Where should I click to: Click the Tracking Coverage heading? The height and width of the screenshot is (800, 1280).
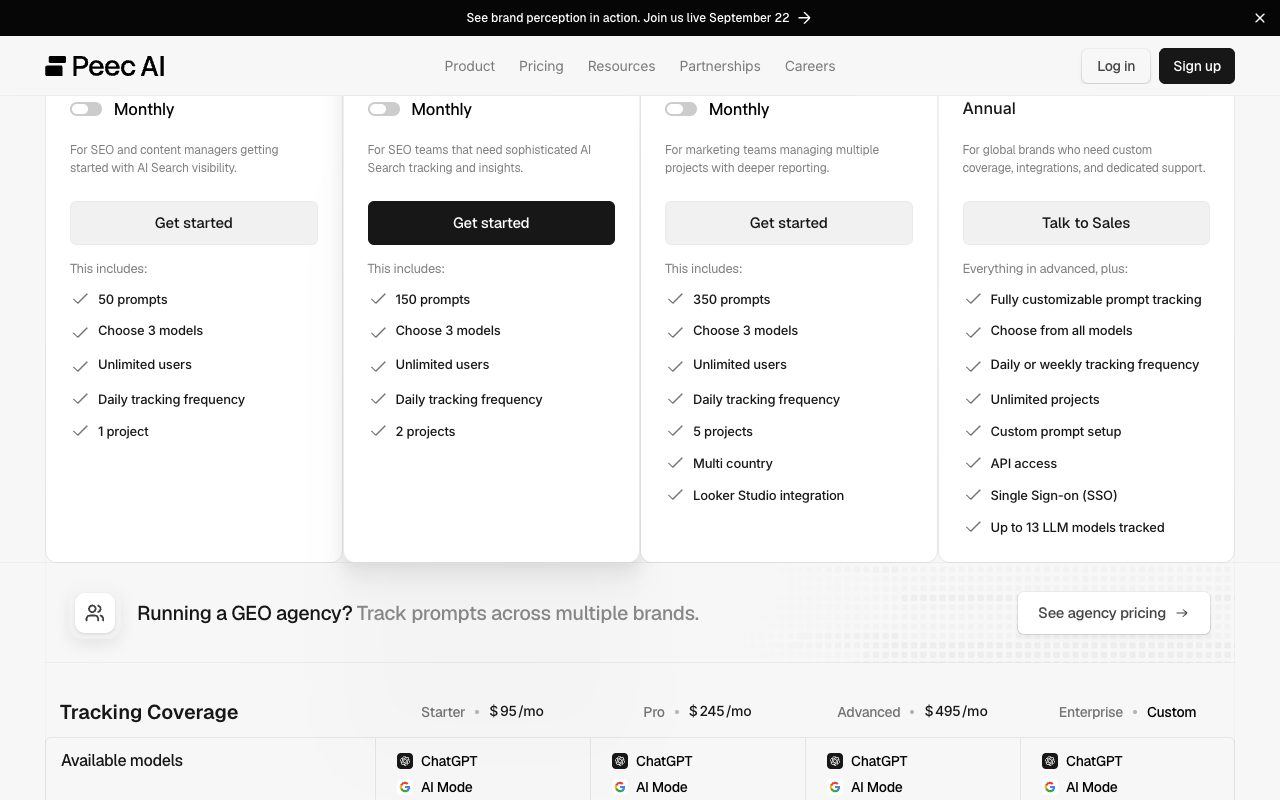149,712
